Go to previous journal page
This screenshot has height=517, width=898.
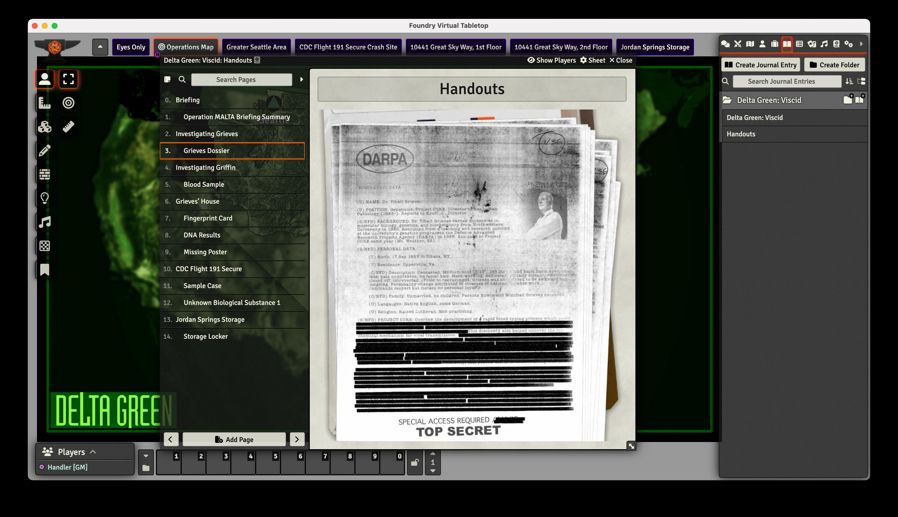(x=171, y=439)
